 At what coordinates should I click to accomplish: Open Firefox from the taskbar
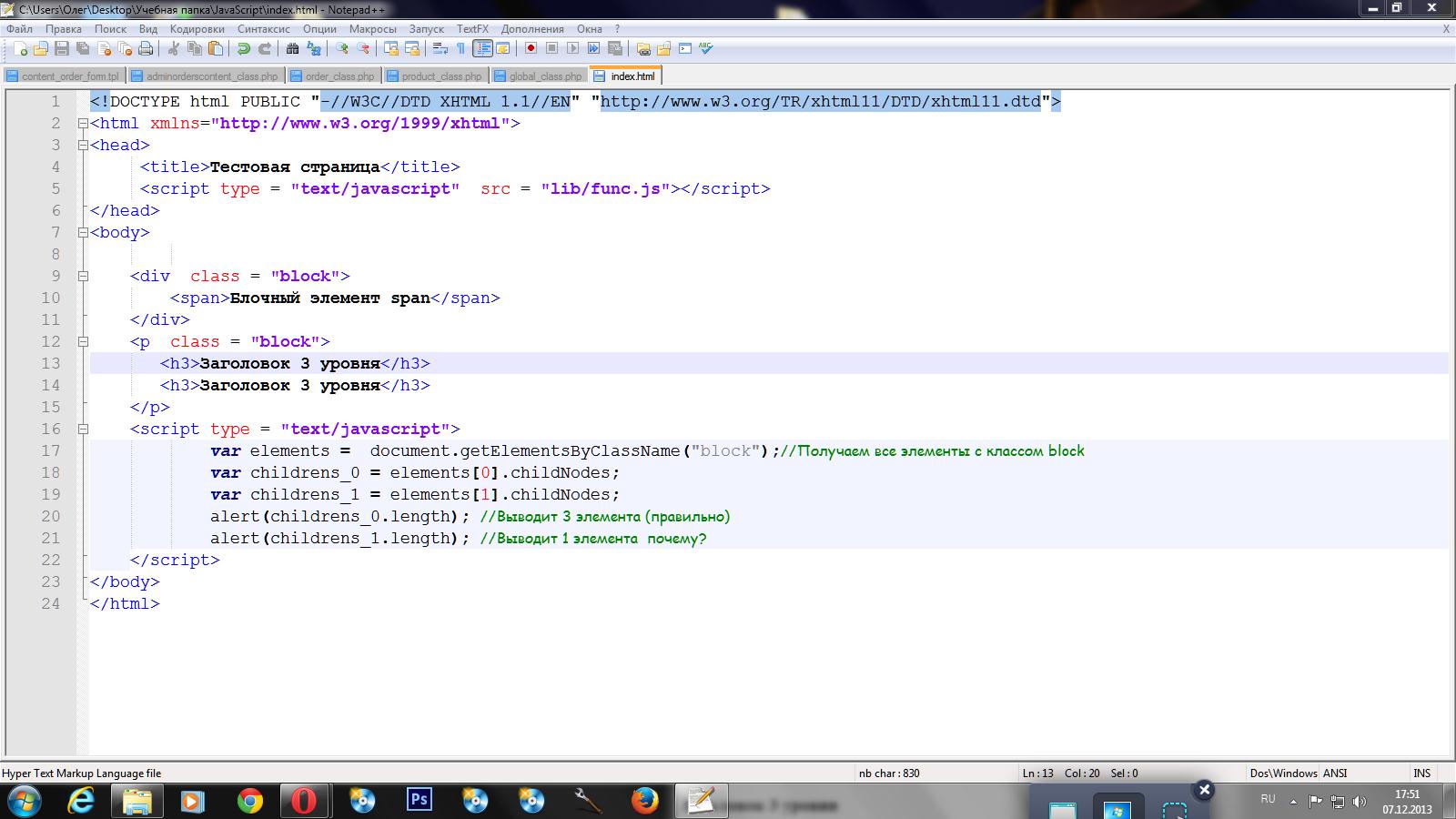tap(644, 801)
